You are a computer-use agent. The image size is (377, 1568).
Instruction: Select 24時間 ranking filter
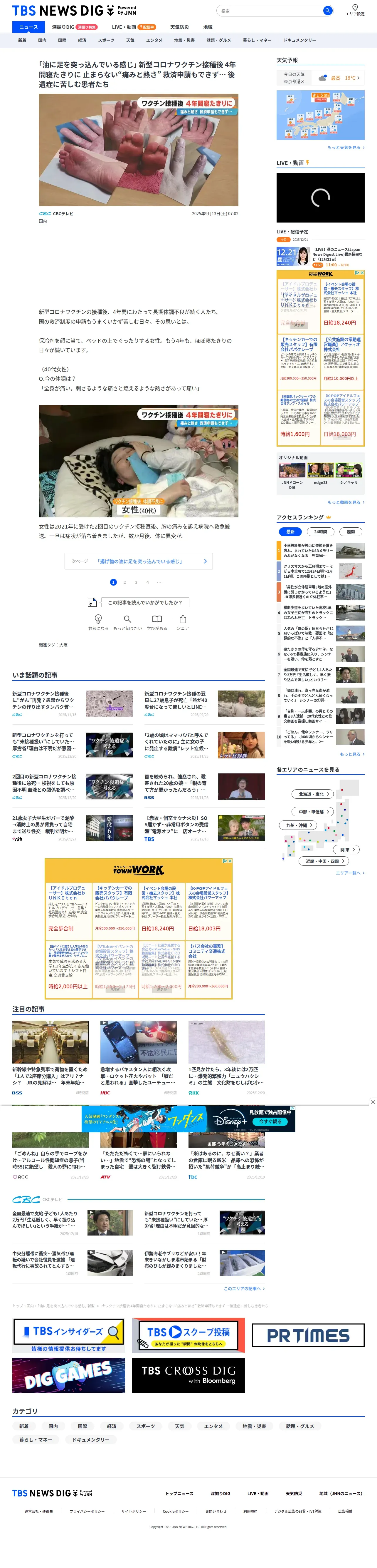[x=320, y=531]
